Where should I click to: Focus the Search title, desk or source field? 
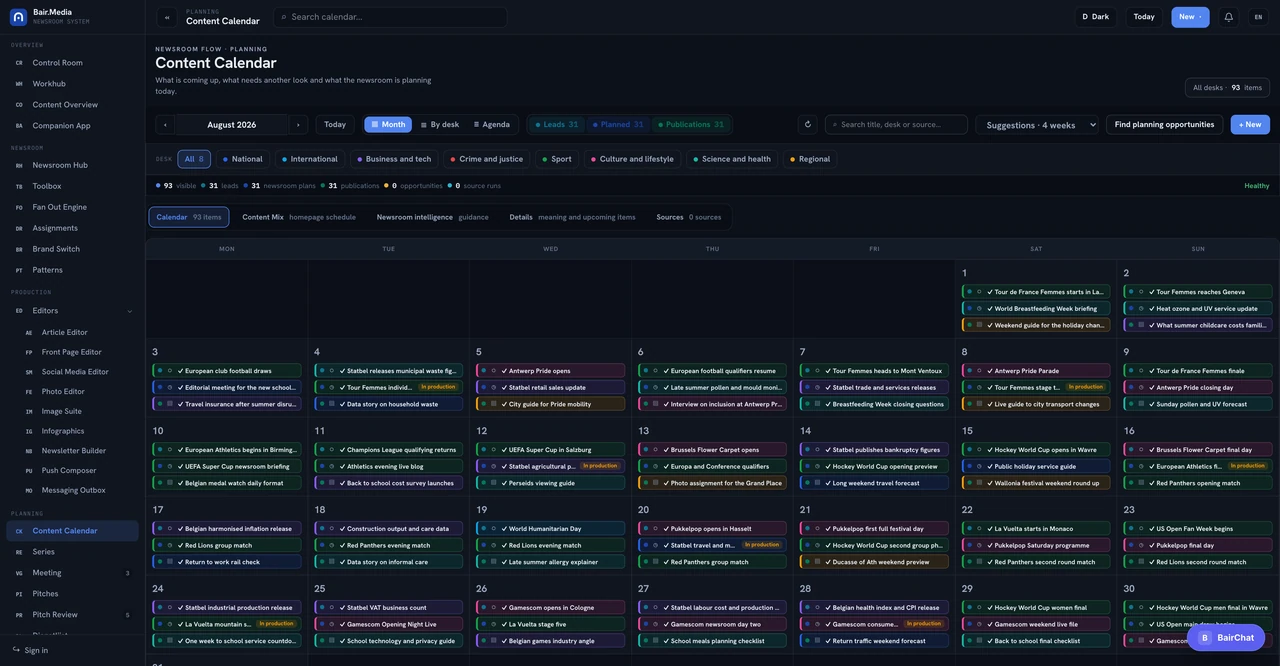pos(896,125)
